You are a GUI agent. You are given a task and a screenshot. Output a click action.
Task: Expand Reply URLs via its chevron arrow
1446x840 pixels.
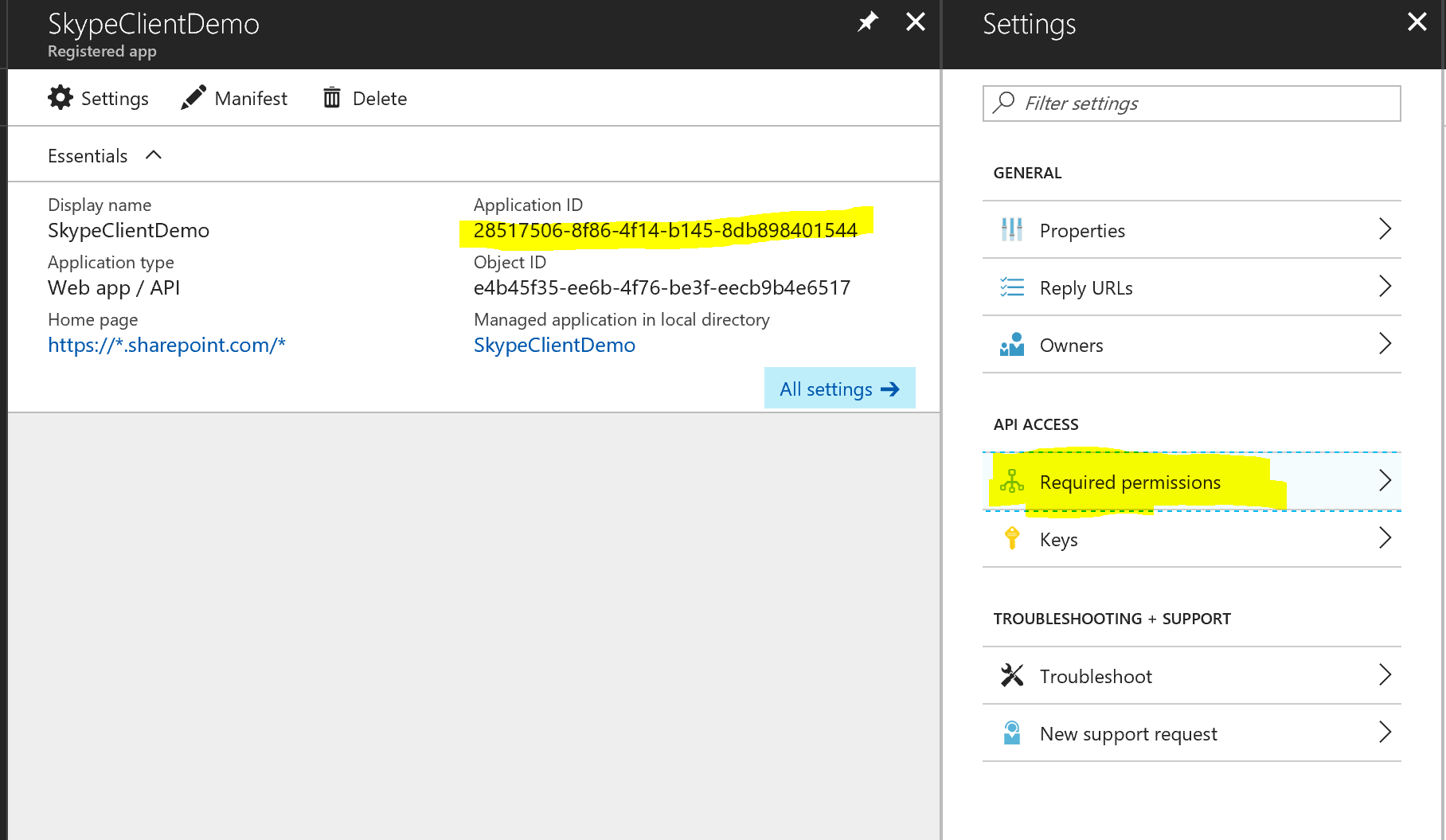pyautogui.click(x=1385, y=287)
